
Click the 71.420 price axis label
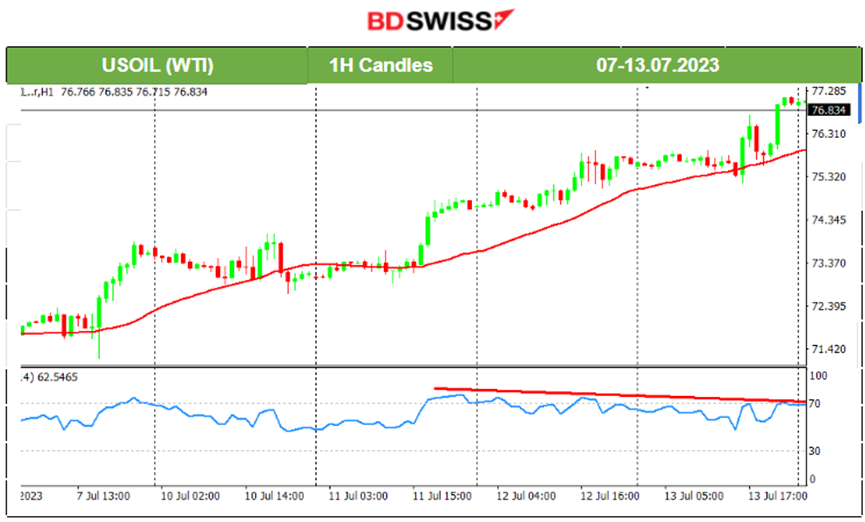[x=831, y=349]
